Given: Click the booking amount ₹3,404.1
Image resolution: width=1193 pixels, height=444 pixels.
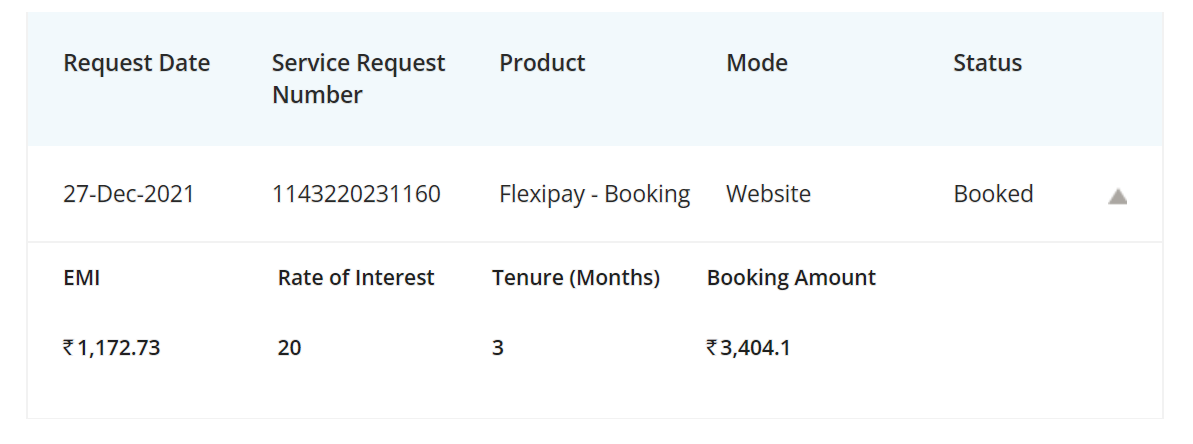Looking at the screenshot, I should (x=749, y=348).
